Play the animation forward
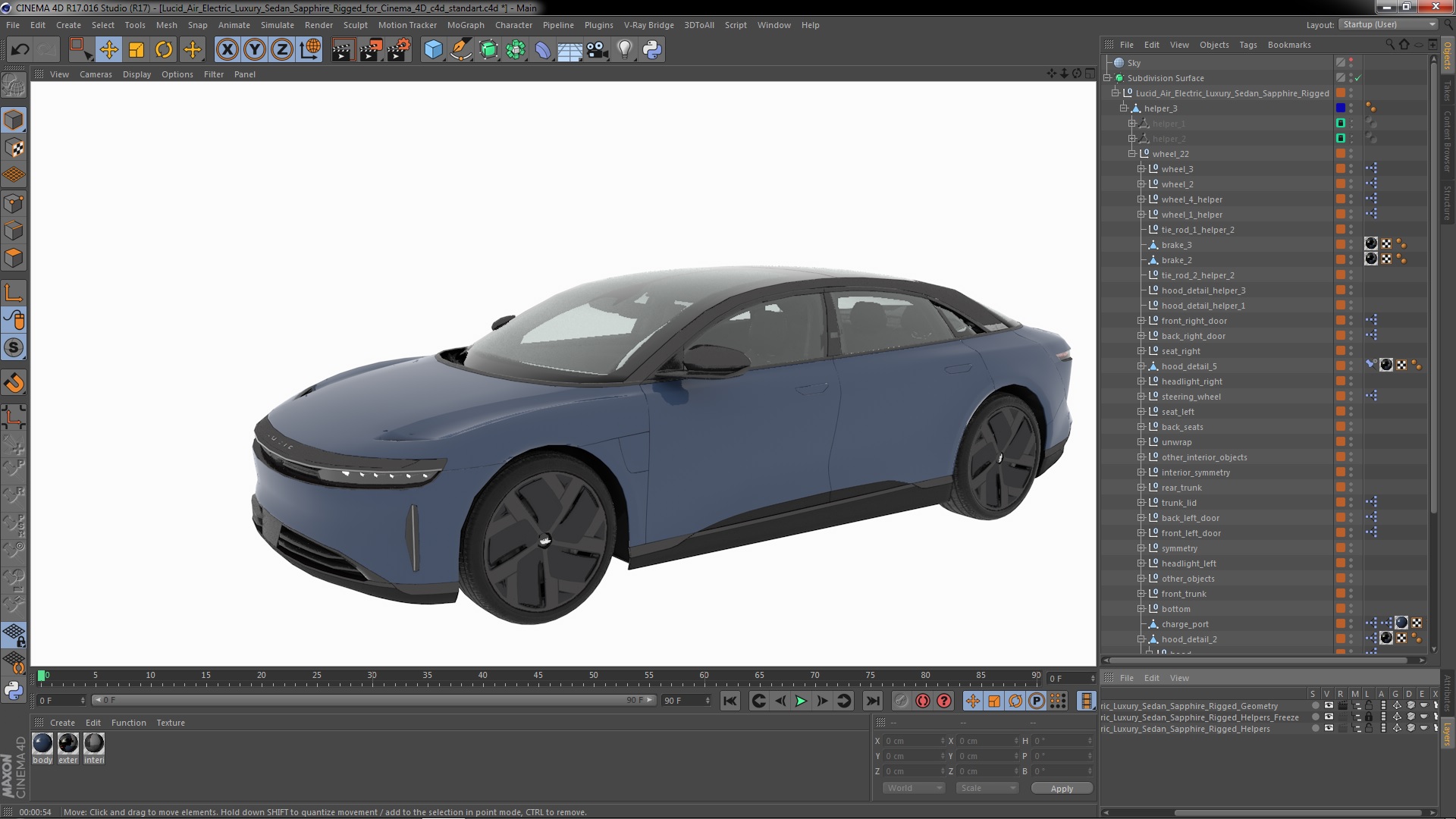The width and height of the screenshot is (1456, 819). pyautogui.click(x=801, y=701)
